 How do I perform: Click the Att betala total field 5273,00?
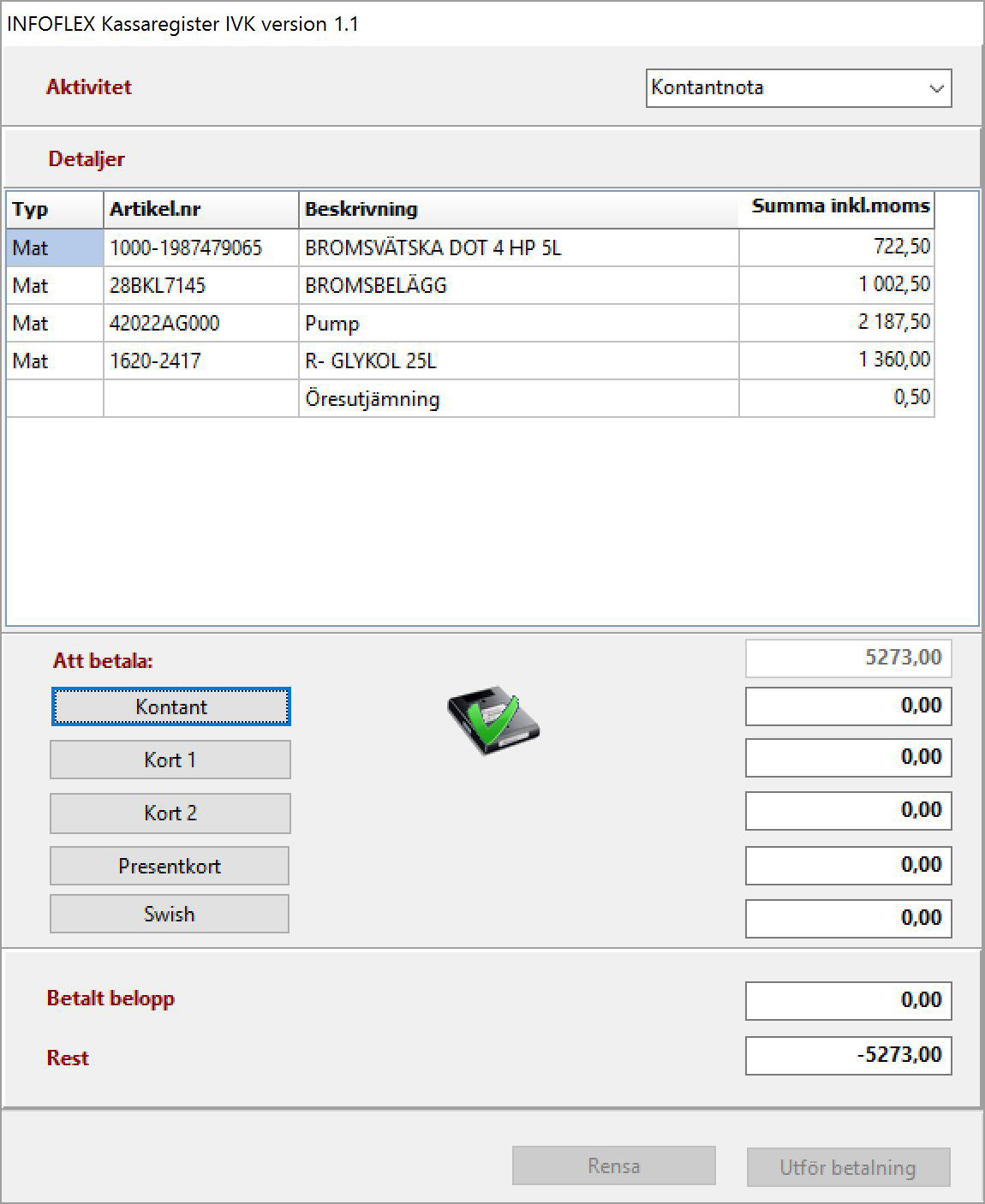[849, 659]
